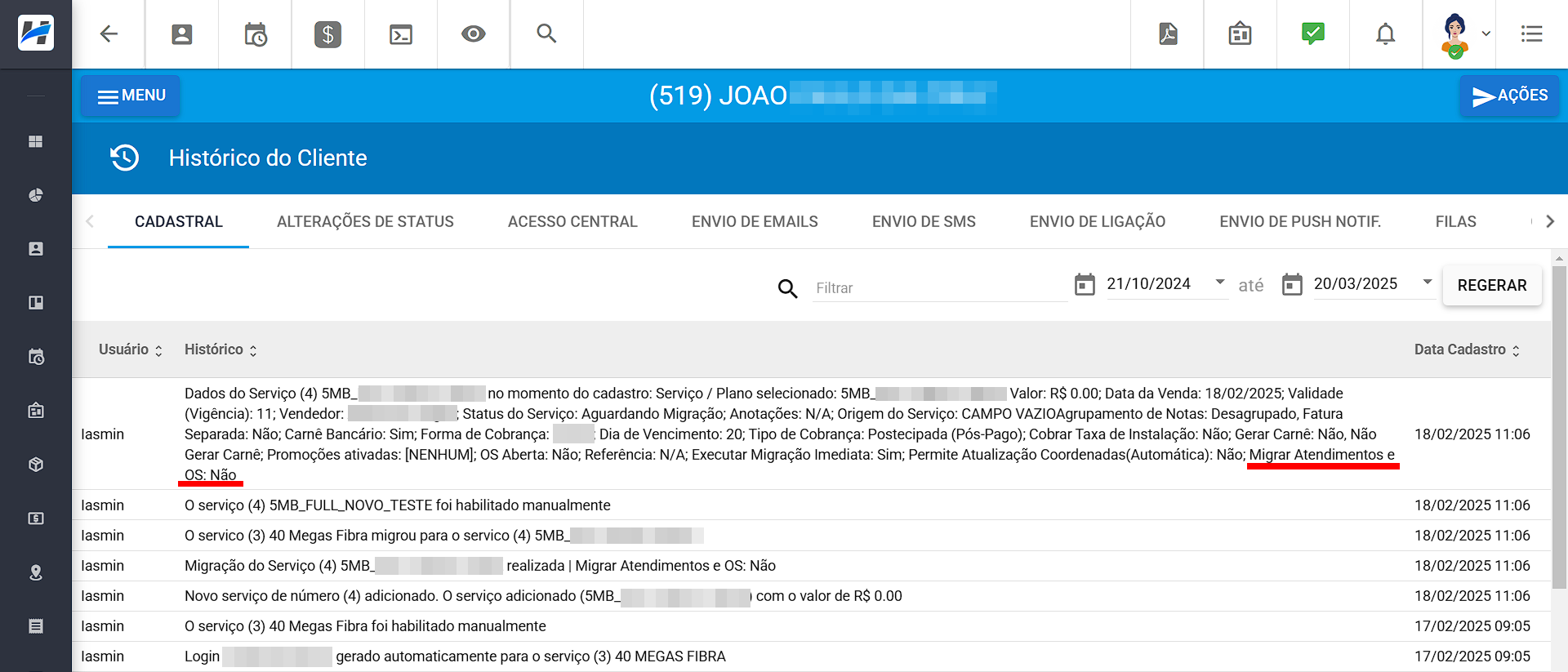This screenshot has width=1568, height=672.
Task: Open search with the magnifier toolbar icon
Action: pos(546,33)
